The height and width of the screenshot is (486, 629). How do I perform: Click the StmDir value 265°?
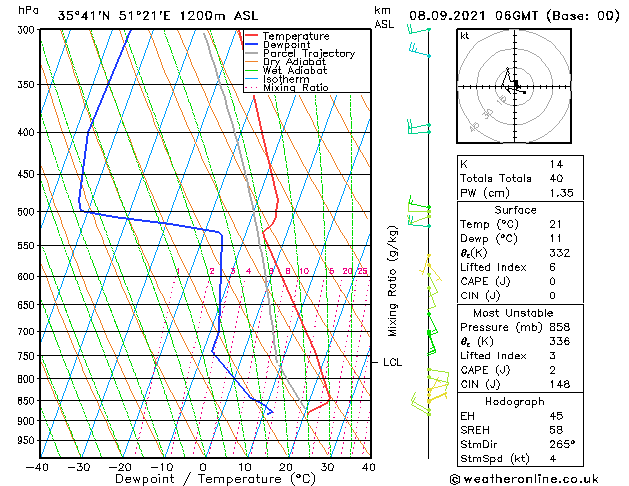[x=562, y=444]
